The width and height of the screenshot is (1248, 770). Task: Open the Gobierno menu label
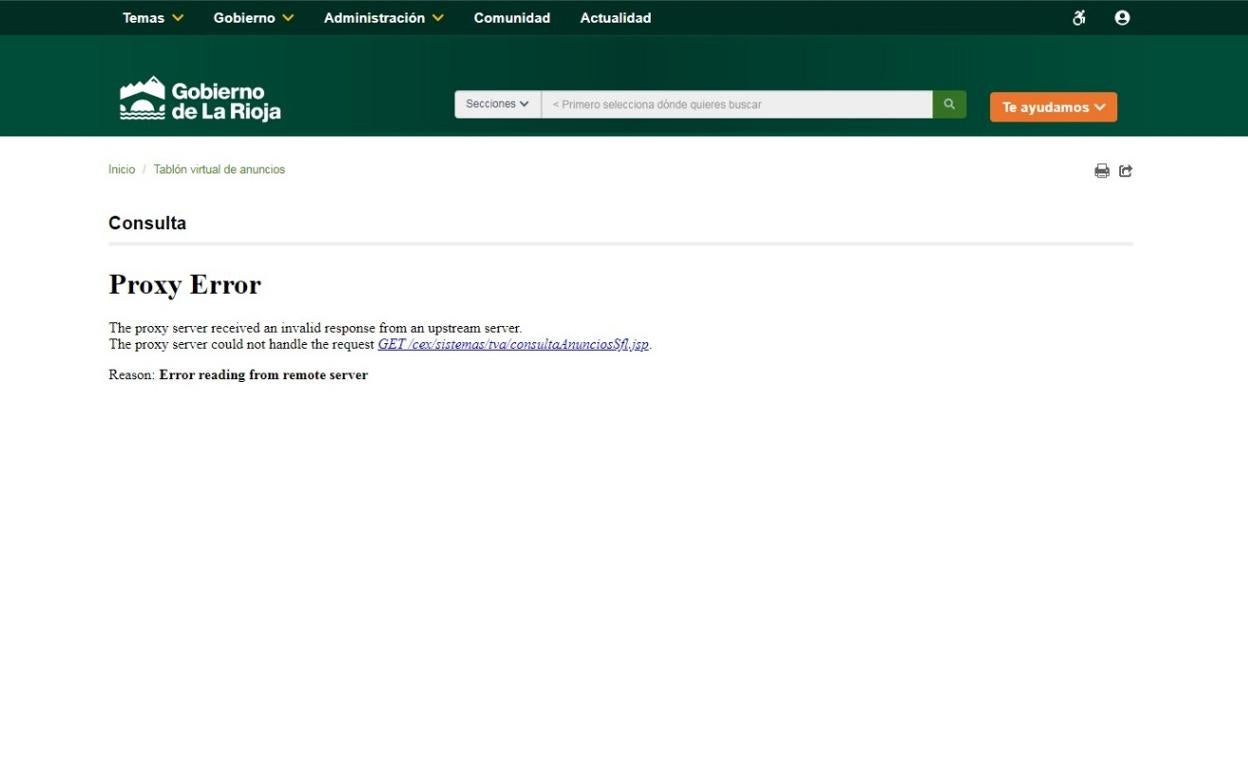click(244, 18)
